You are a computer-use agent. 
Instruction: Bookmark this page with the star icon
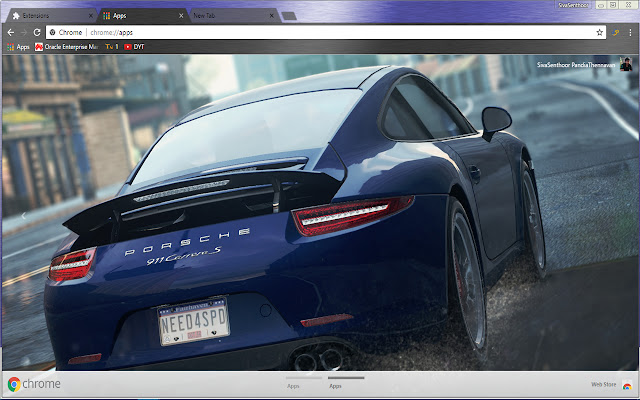(599, 32)
